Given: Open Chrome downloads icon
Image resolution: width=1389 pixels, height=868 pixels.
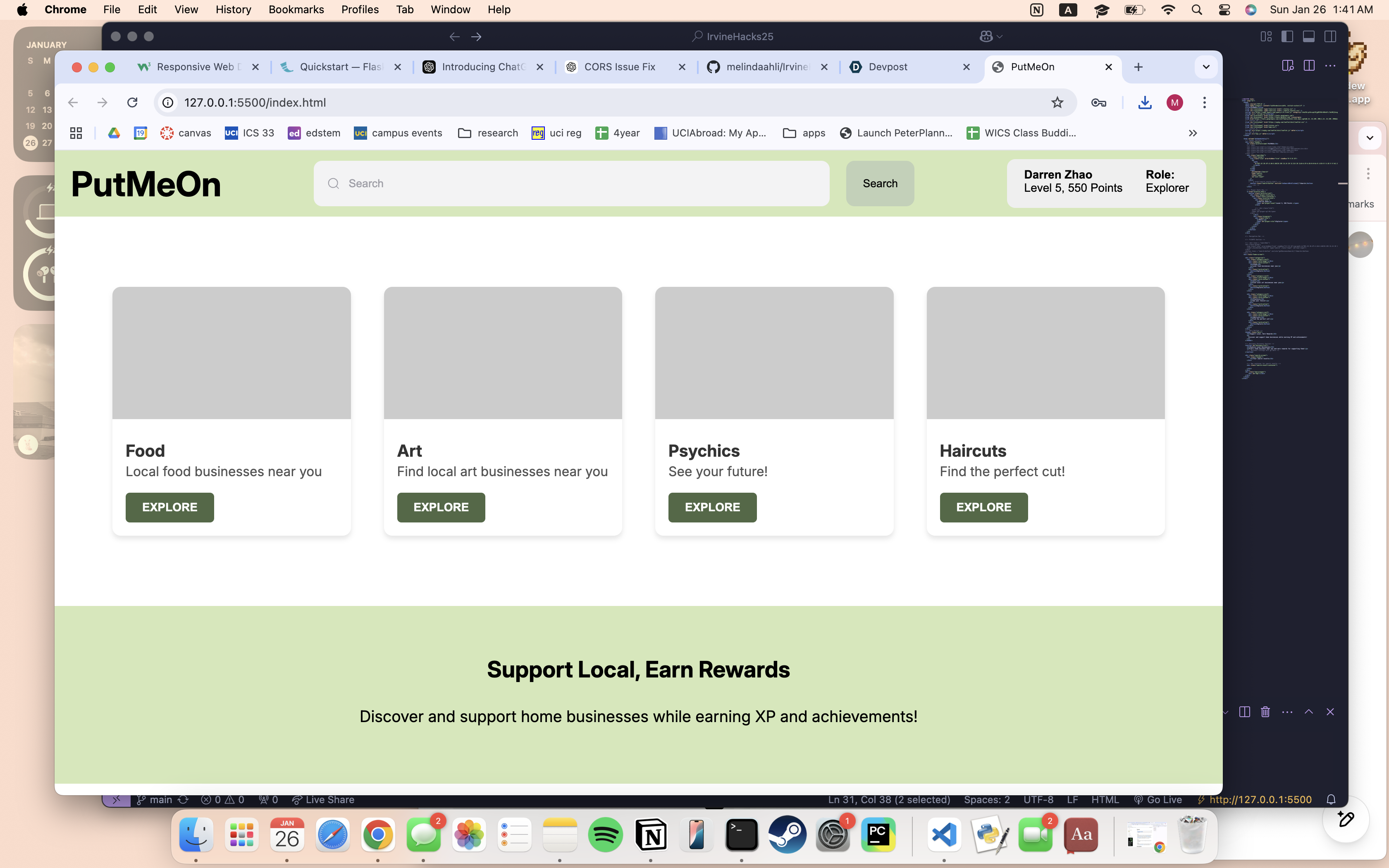Looking at the screenshot, I should [1145, 102].
